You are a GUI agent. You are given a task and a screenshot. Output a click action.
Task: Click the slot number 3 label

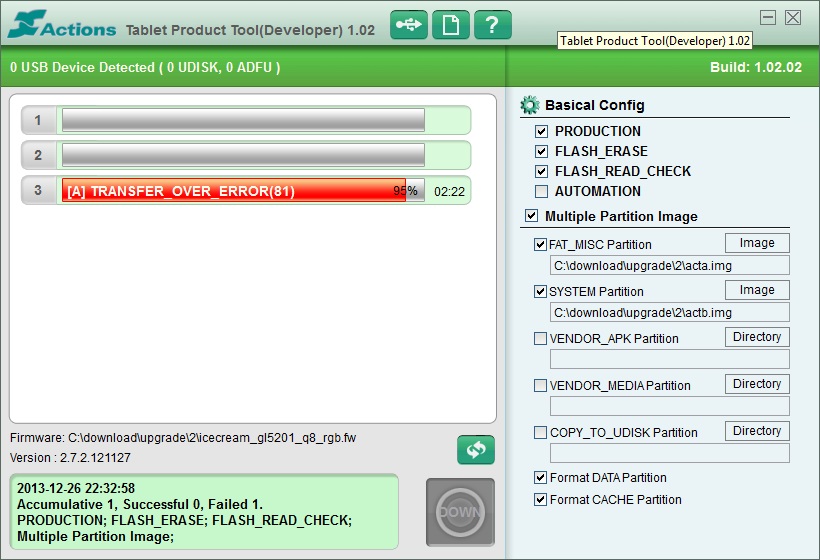38,190
